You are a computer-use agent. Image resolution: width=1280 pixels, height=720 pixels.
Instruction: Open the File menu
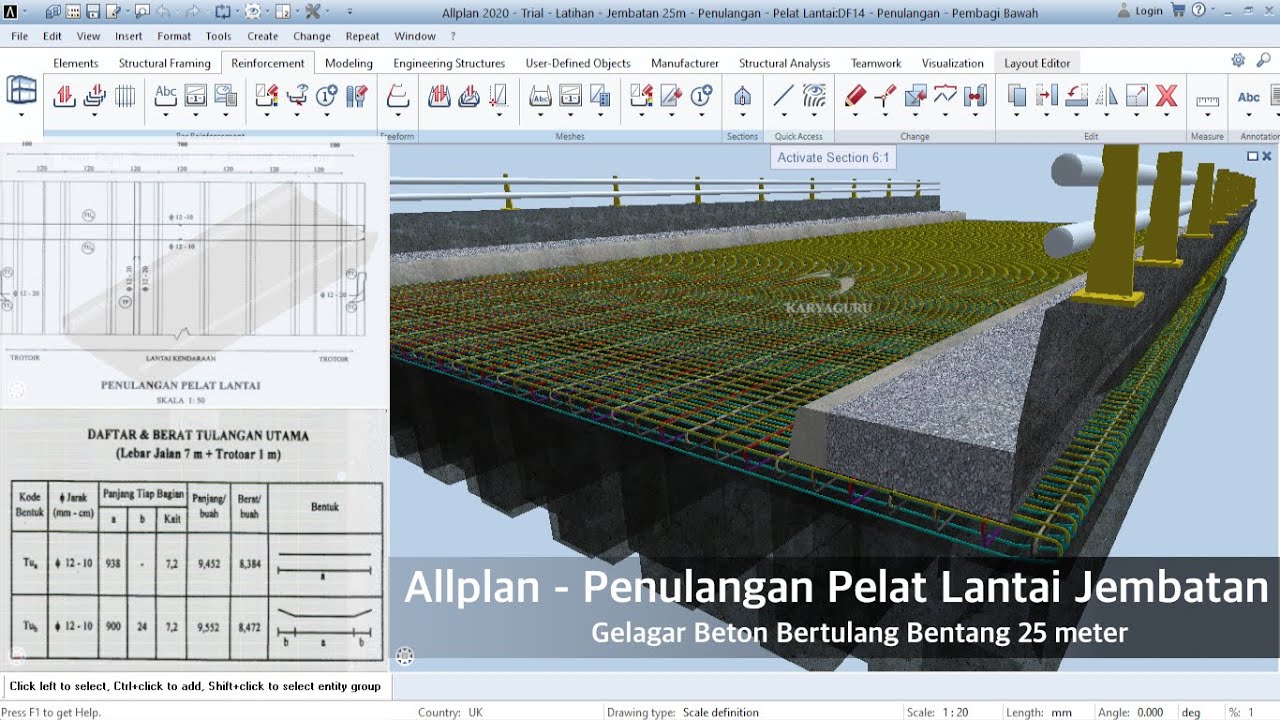click(20, 36)
